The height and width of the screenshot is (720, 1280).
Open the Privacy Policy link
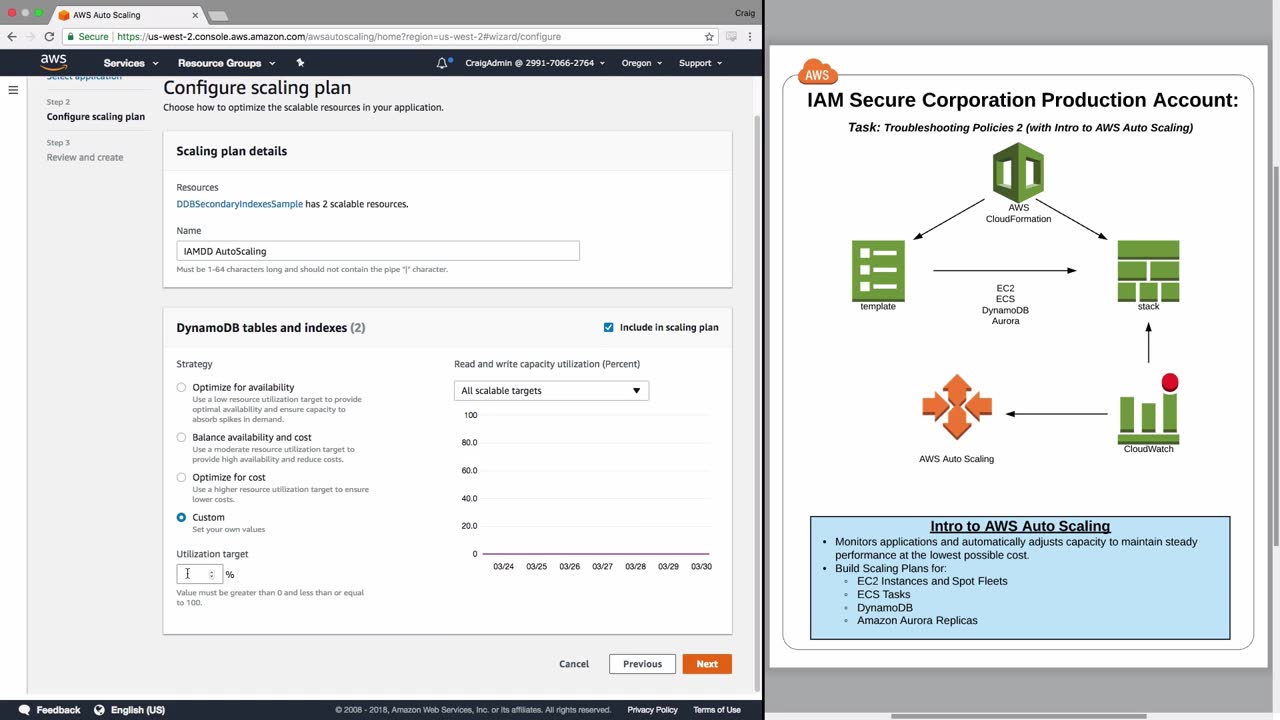coord(652,710)
